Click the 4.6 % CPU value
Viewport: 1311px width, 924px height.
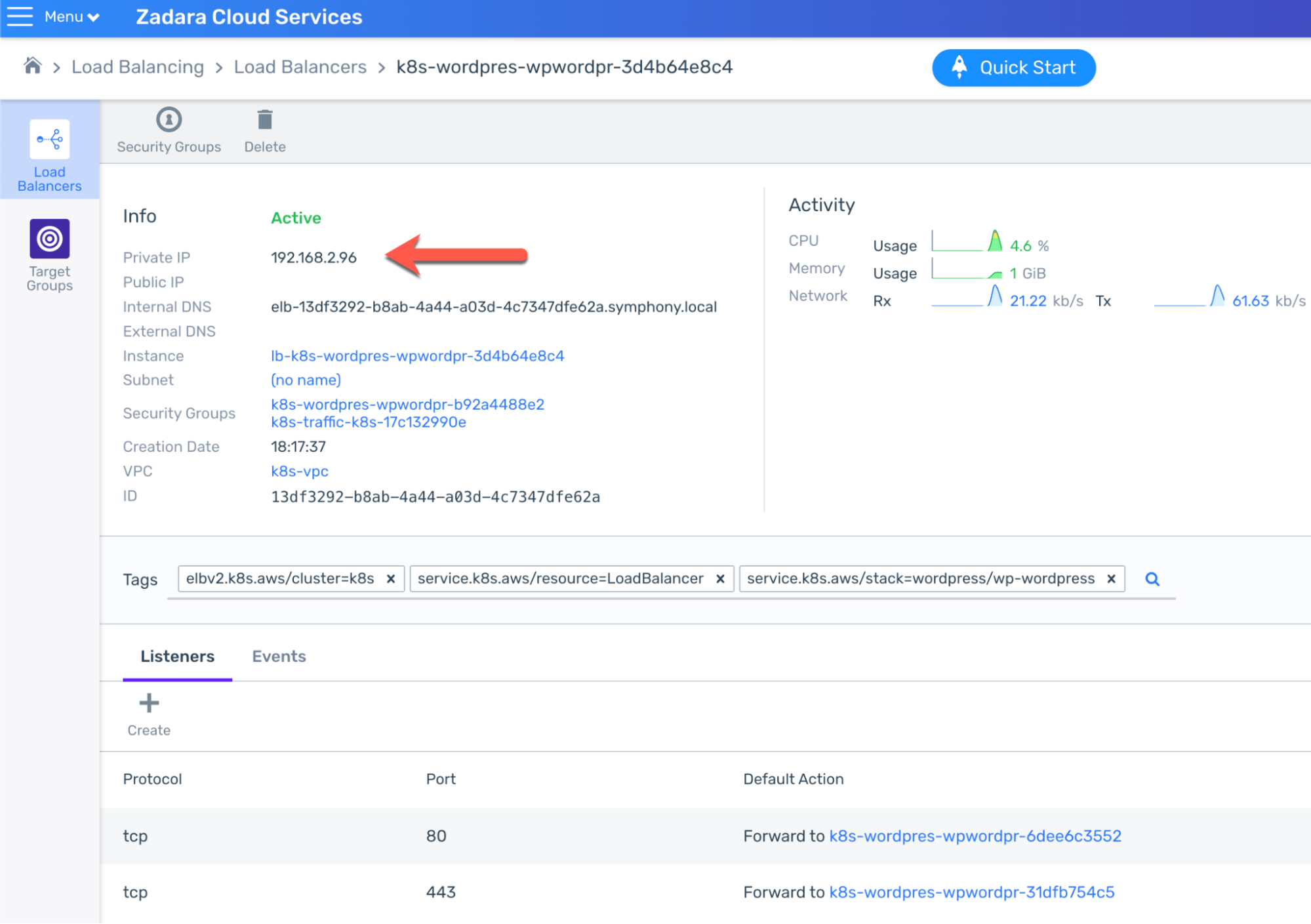click(1030, 246)
